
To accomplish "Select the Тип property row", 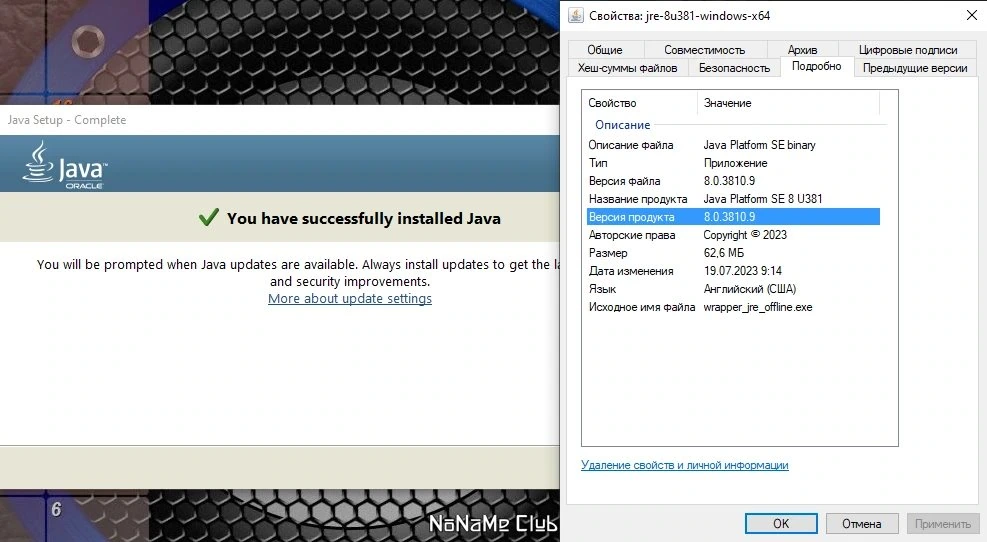I will point(733,163).
